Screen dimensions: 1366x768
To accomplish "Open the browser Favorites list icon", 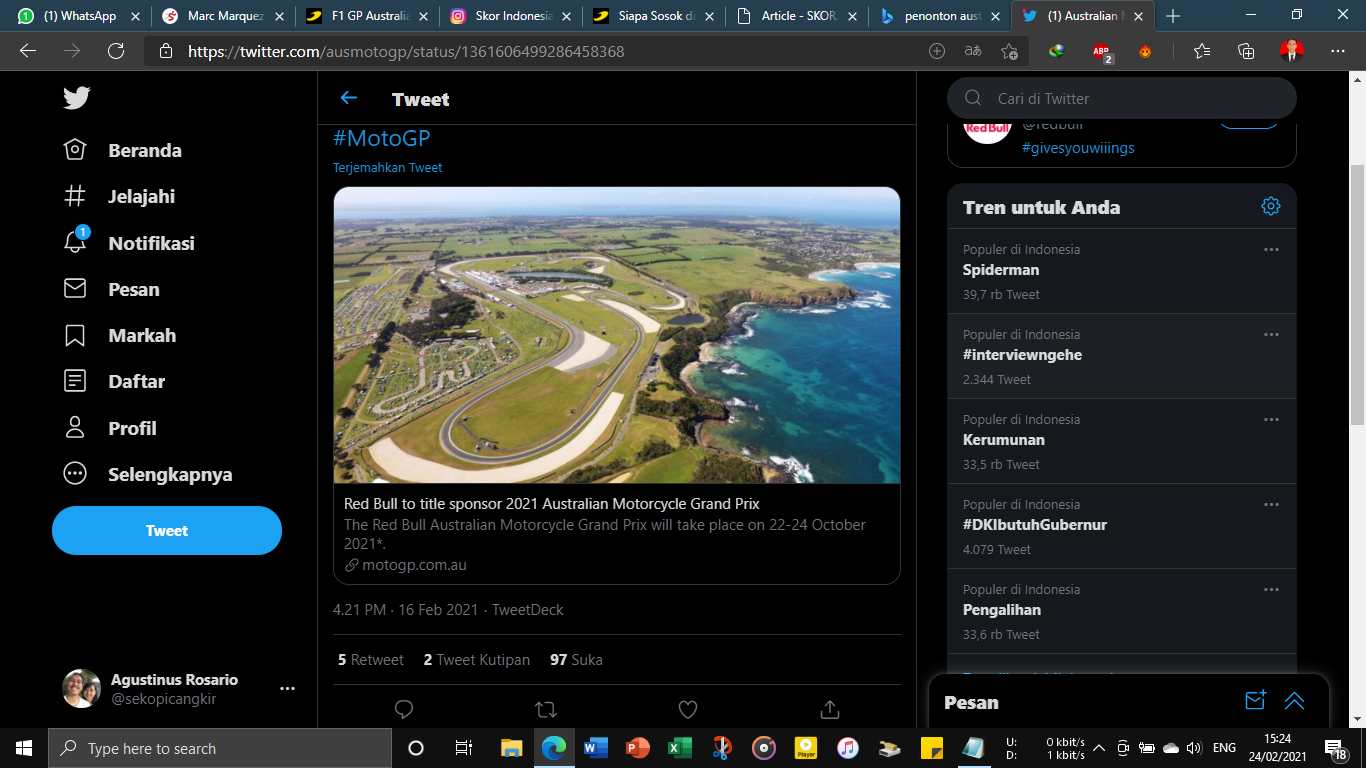I will tap(1202, 51).
